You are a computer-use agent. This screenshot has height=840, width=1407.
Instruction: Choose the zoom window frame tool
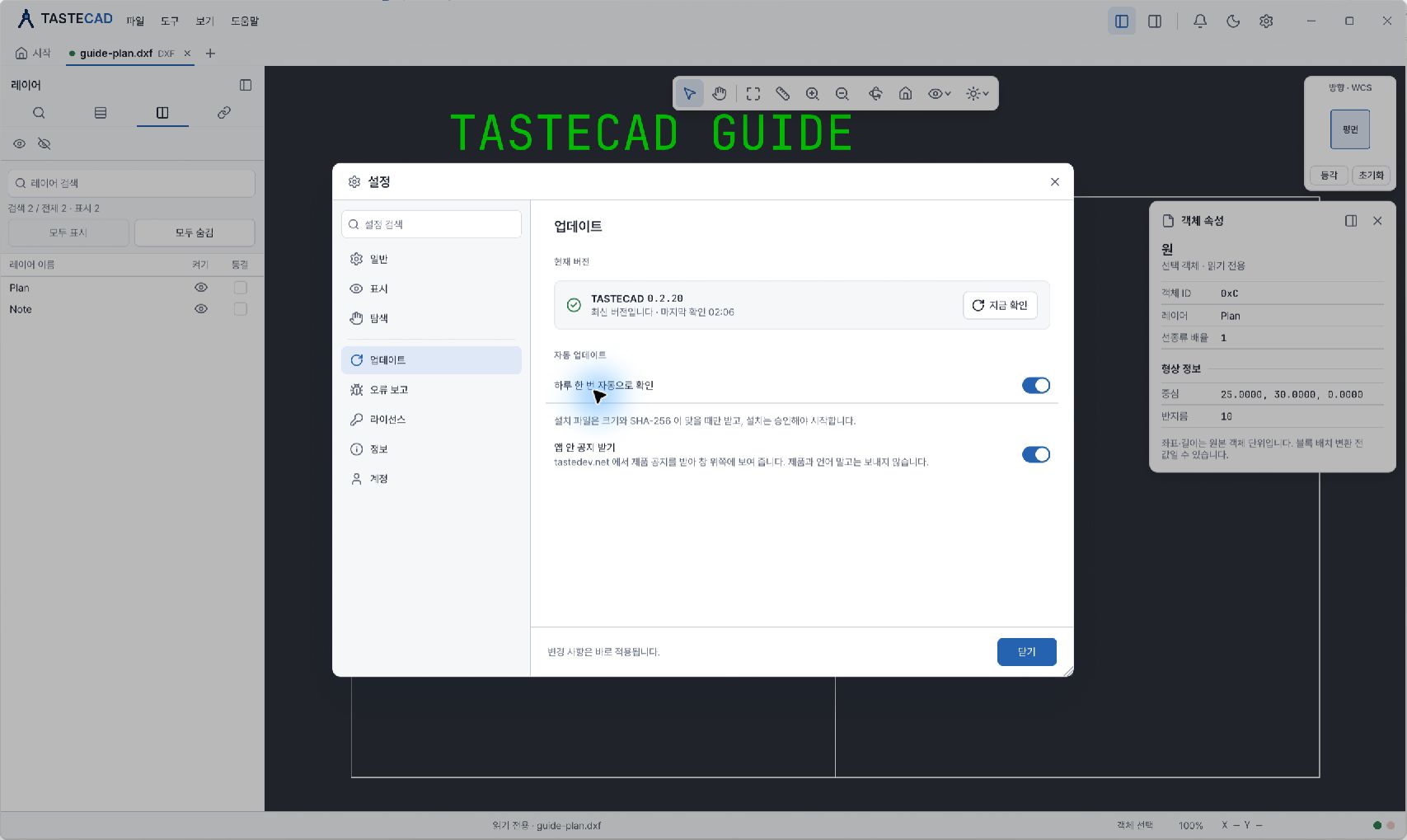point(753,94)
